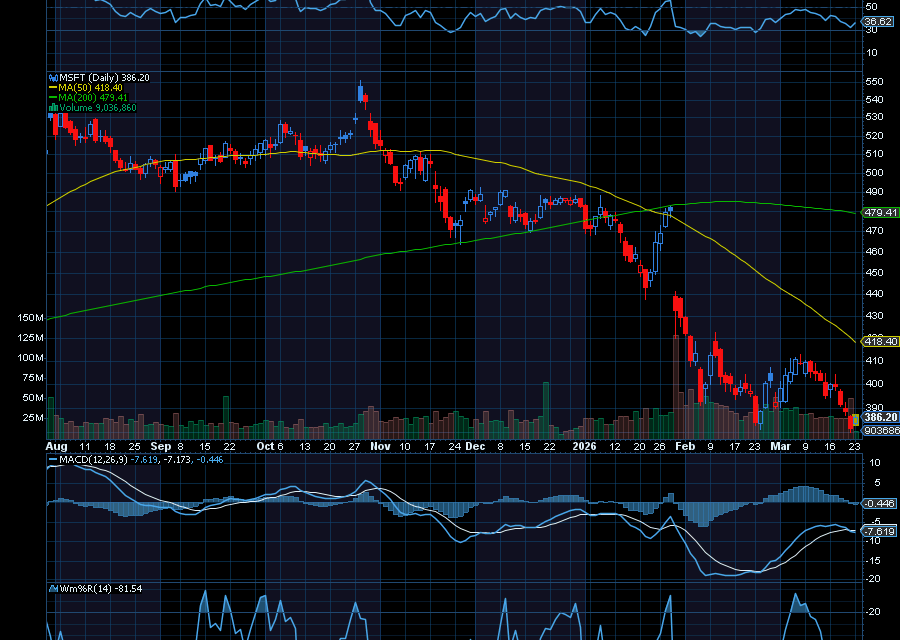
Task: Select the yellow MA(50) line marker icon
Action: (x=53, y=87)
